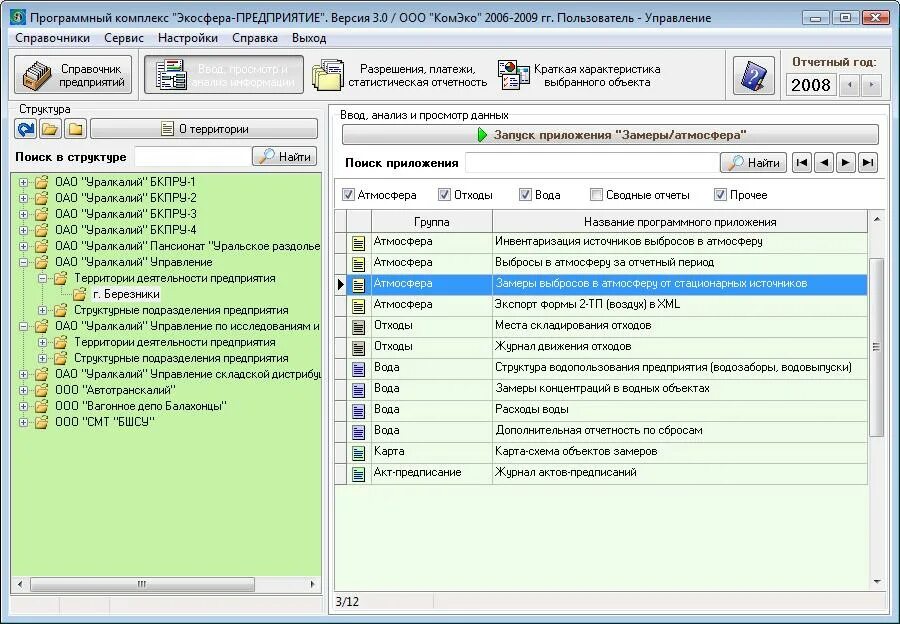
Task: Collapse ОАО "Уралкалий" Управление node
Action: click(23, 262)
